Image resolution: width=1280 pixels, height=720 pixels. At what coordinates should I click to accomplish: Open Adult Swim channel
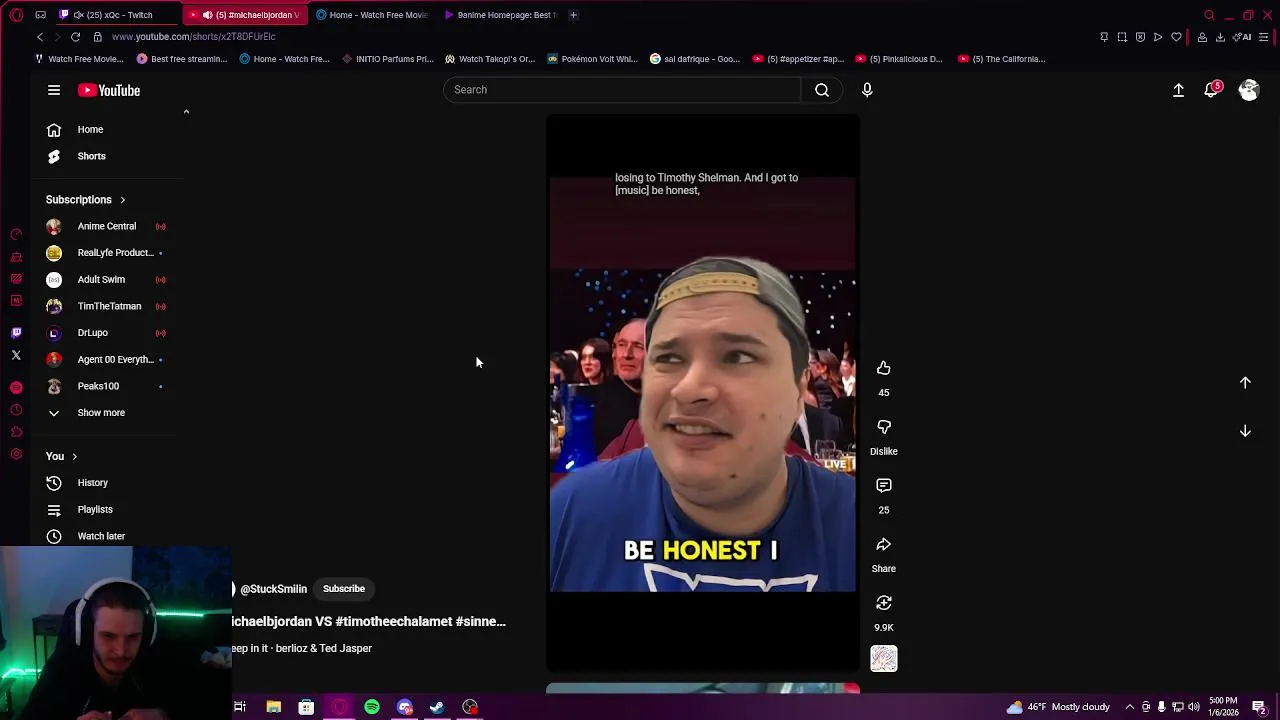(101, 280)
